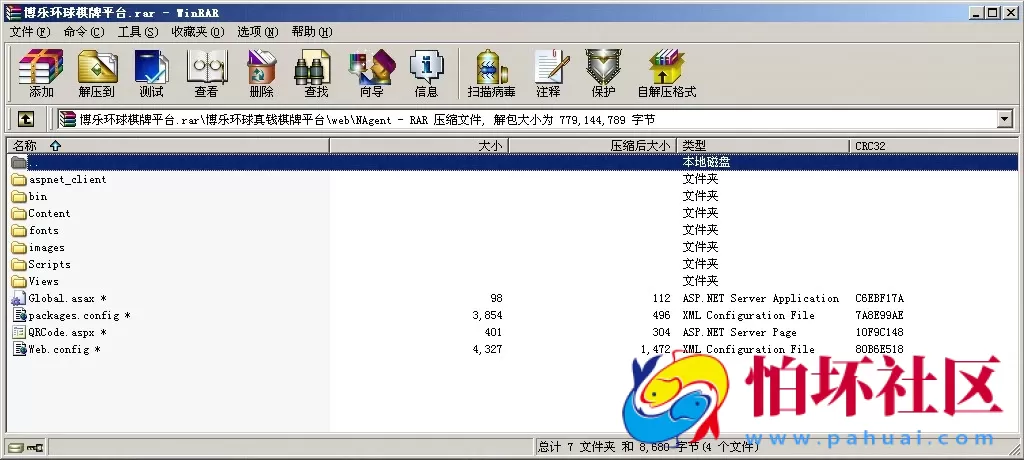
Task: Click the Content folder icon
Action: (x=19, y=213)
